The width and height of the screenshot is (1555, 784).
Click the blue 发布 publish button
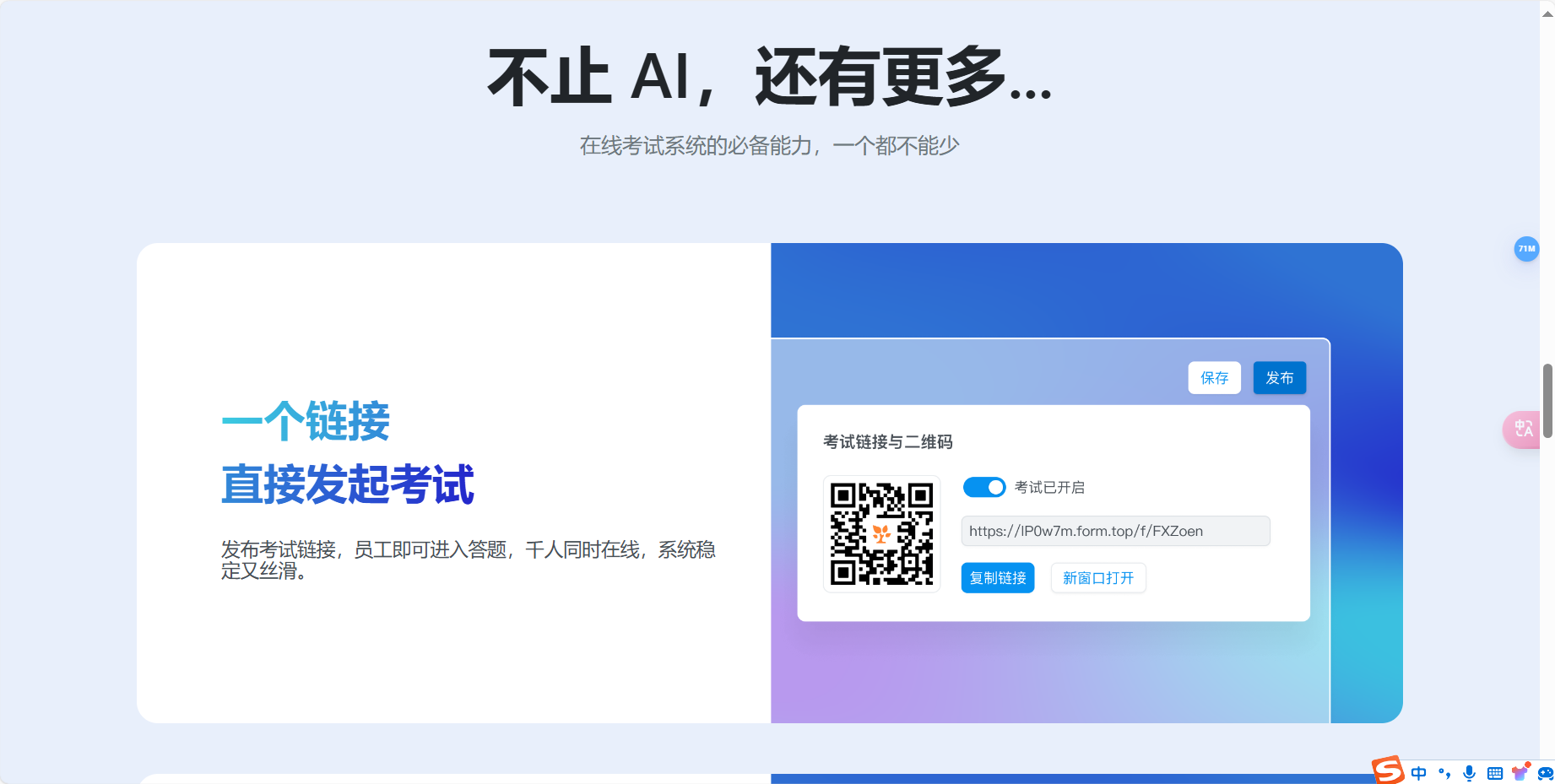coord(1279,377)
